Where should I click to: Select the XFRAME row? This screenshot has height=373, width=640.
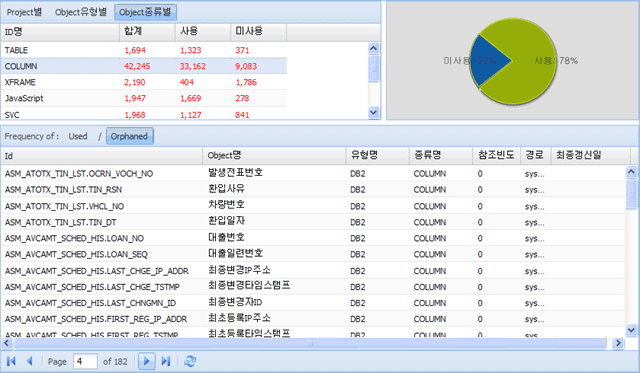coord(144,82)
